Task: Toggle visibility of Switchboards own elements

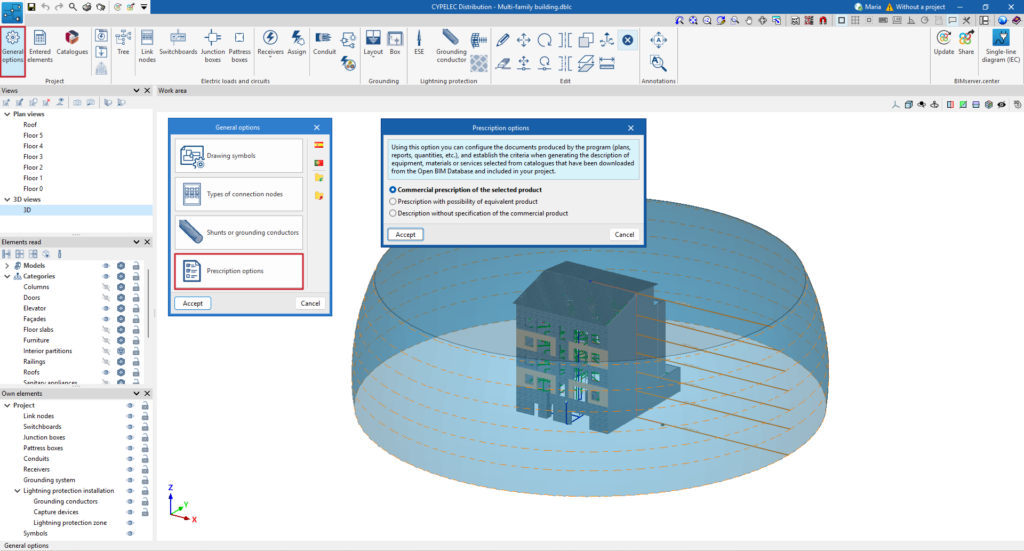Action: [130, 427]
